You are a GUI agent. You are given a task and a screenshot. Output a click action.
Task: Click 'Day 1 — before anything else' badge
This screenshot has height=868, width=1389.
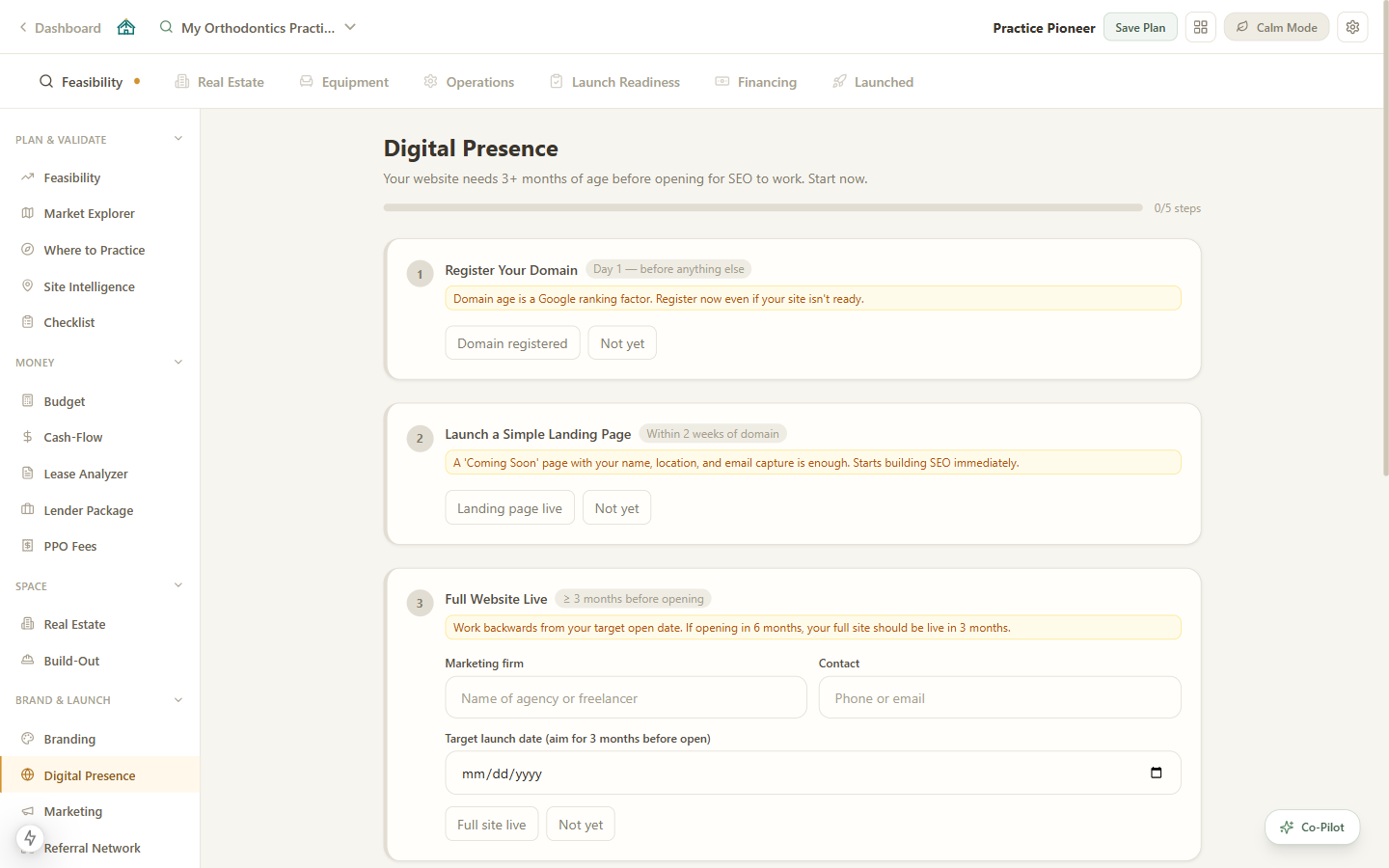click(x=668, y=269)
